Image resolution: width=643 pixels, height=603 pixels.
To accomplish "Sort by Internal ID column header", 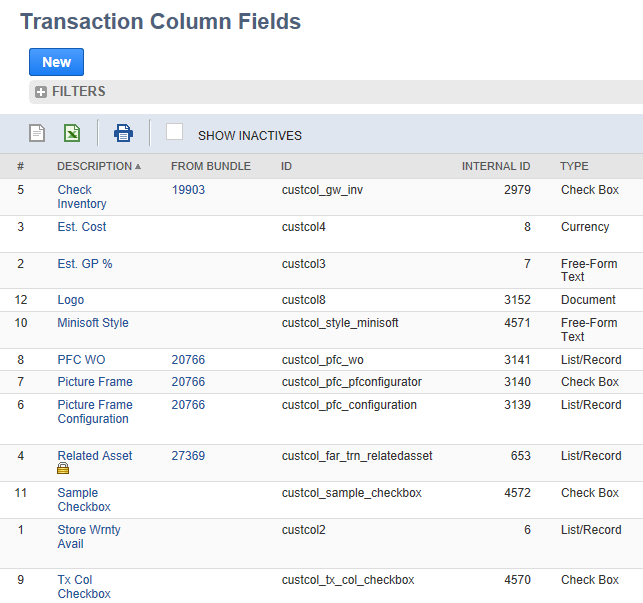I will coord(495,166).
